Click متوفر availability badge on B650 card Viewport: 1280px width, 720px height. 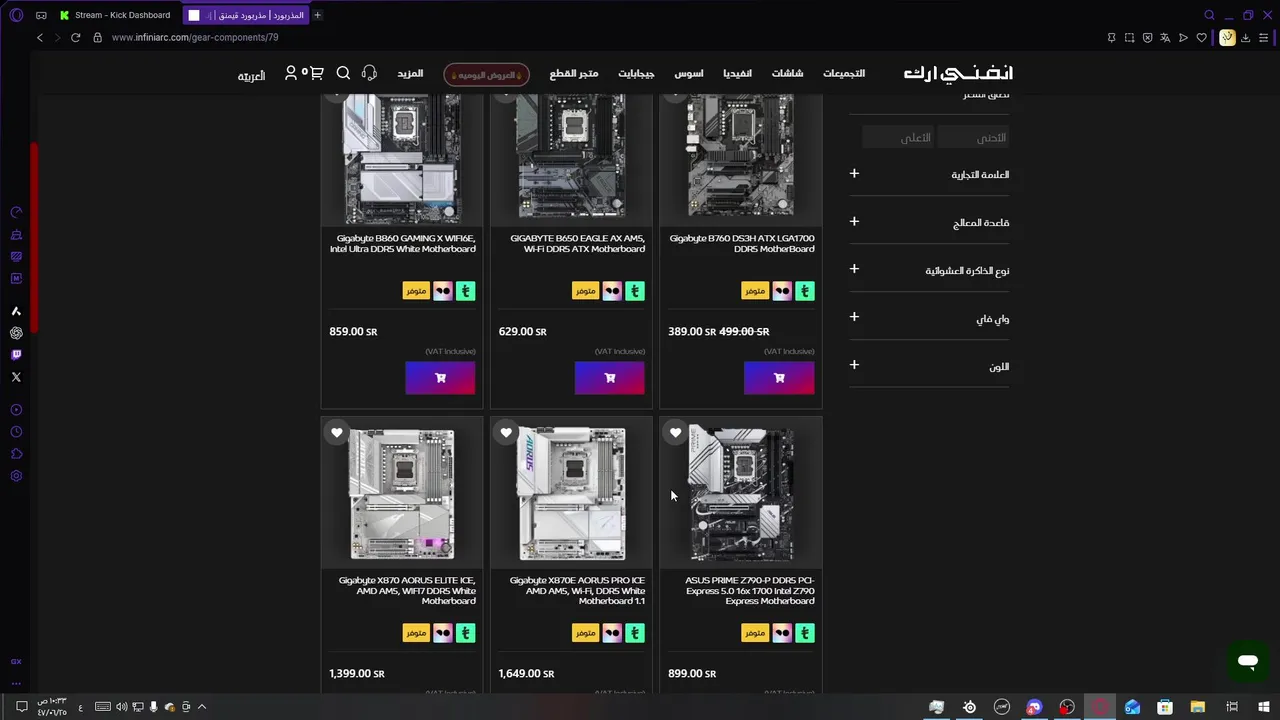point(585,291)
